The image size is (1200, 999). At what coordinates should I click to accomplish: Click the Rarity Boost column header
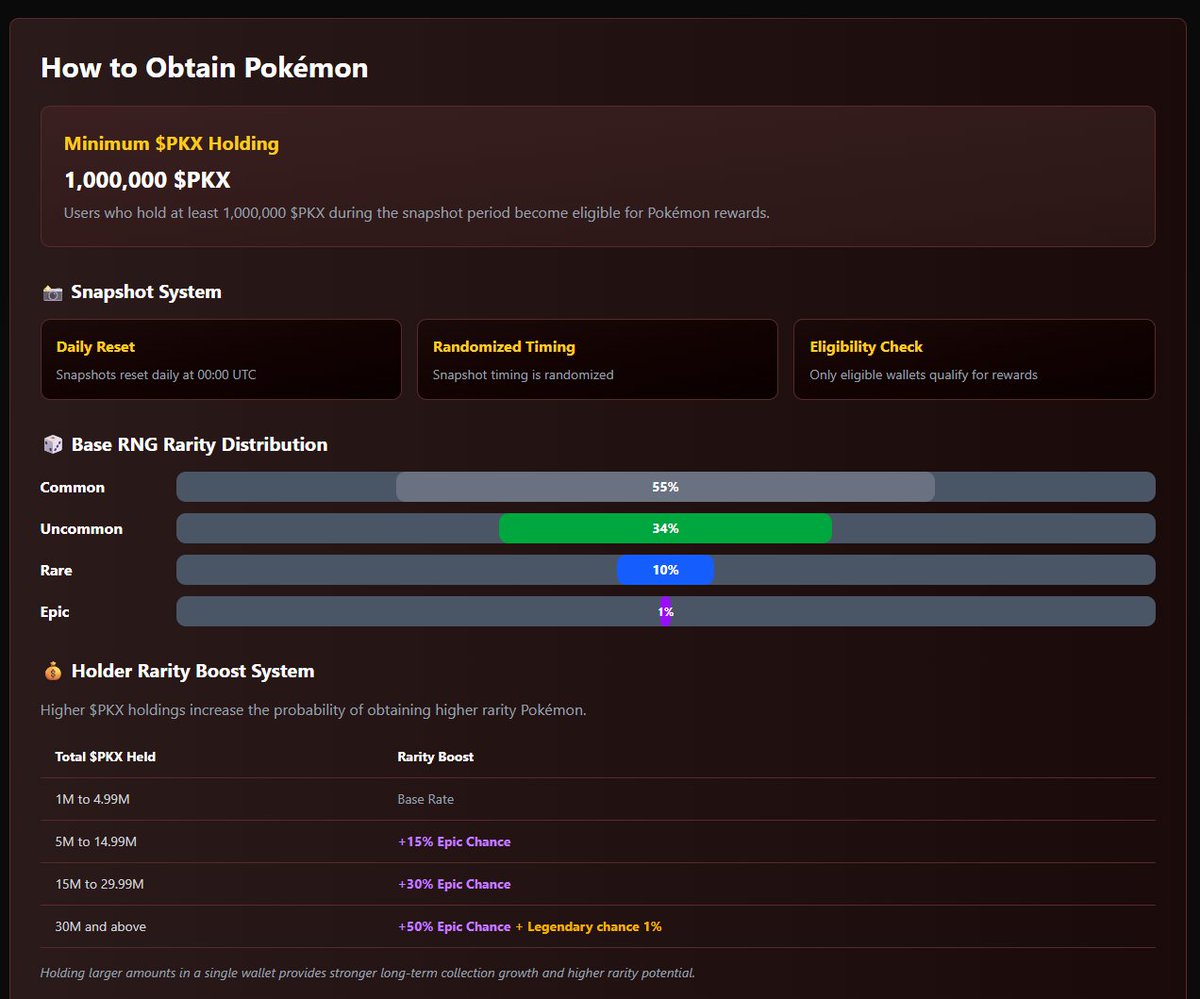(x=435, y=756)
